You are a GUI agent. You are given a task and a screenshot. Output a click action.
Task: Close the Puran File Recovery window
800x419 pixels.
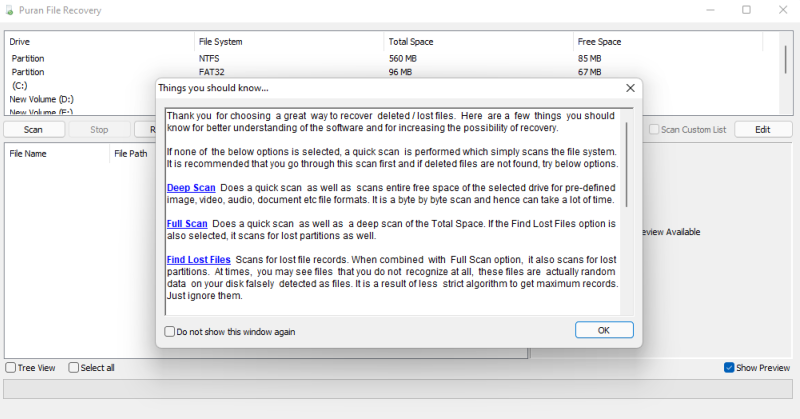[783, 10]
